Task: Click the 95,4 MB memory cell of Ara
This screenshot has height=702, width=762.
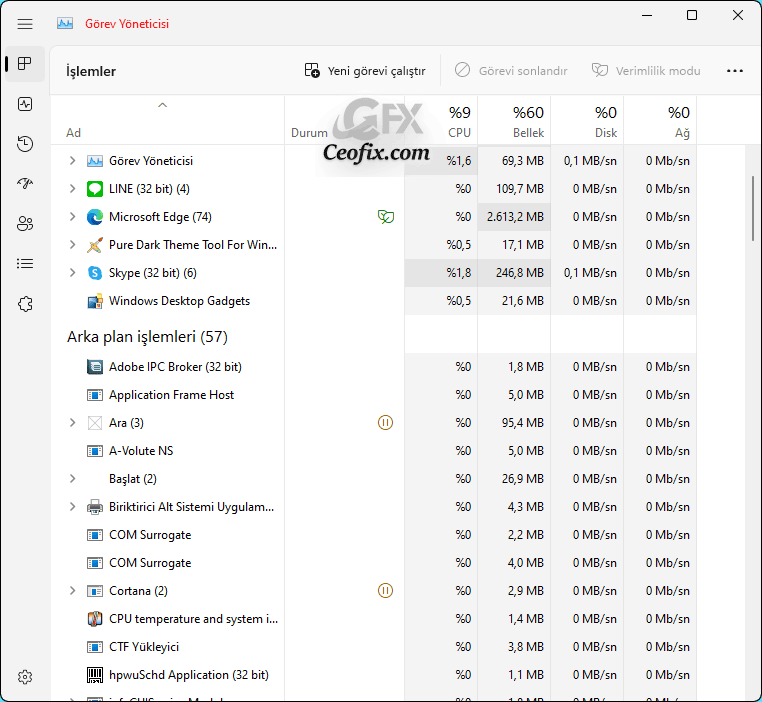Action: pos(514,423)
